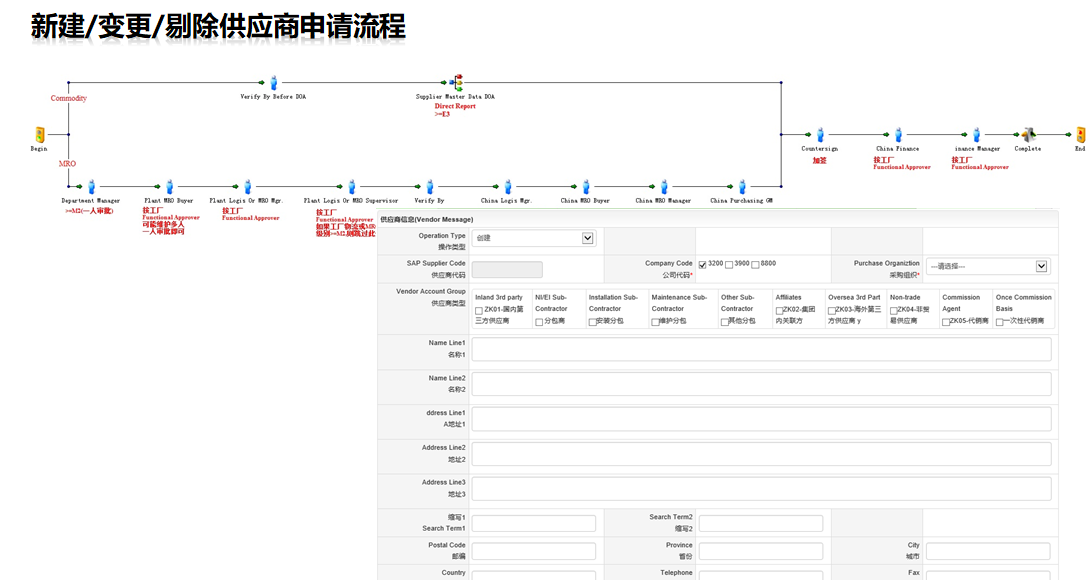The height and width of the screenshot is (580, 1090).
Task: Click the Verify By step icon
Action: [x=430, y=186]
